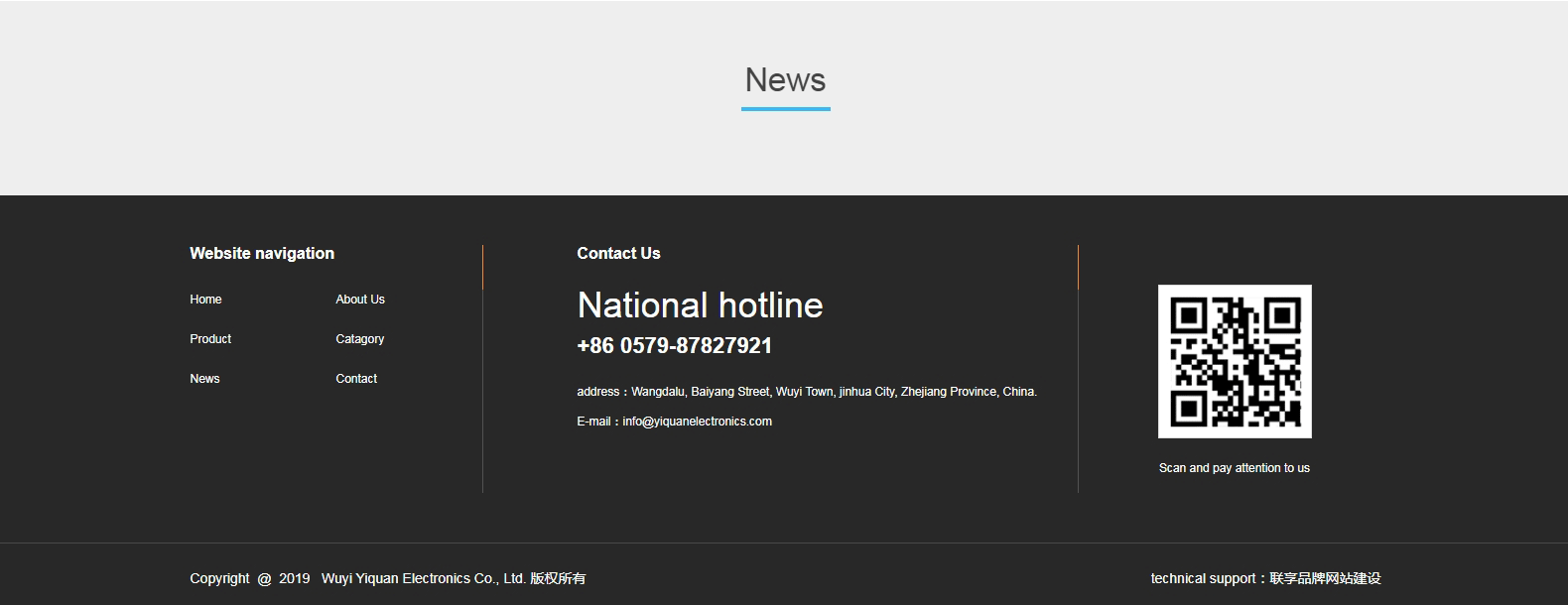Click the Scan and pay attention caption
This screenshot has width=1568, height=605.
[1234, 468]
